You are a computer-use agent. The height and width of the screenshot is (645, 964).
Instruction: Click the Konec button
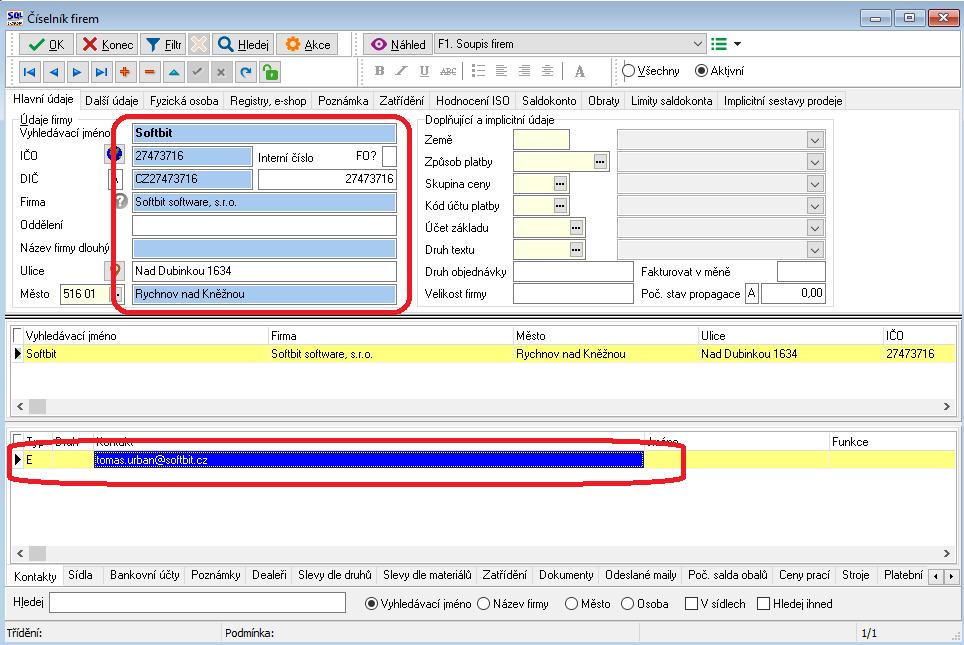pos(108,44)
